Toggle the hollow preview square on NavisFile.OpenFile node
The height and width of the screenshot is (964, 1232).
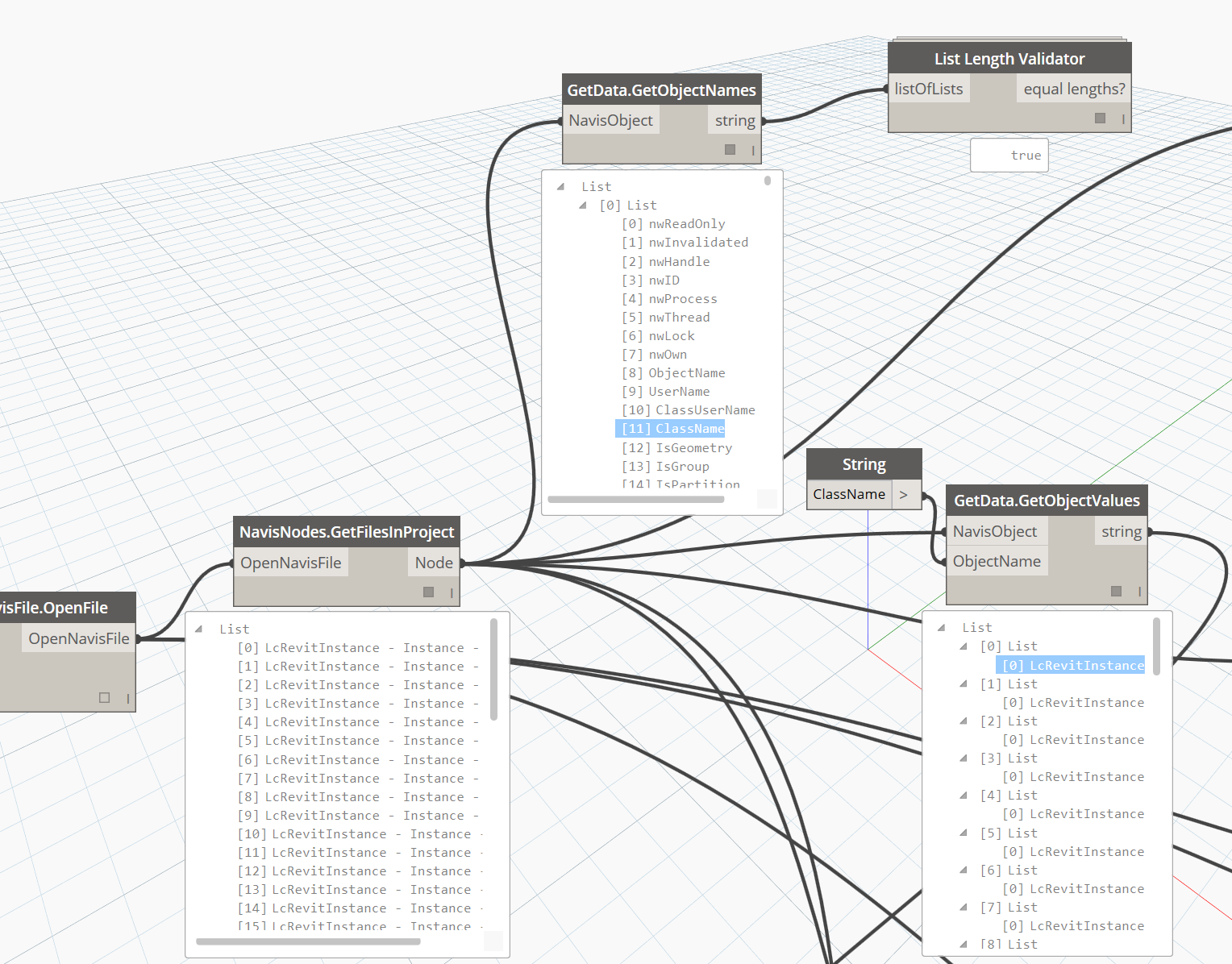[104, 697]
